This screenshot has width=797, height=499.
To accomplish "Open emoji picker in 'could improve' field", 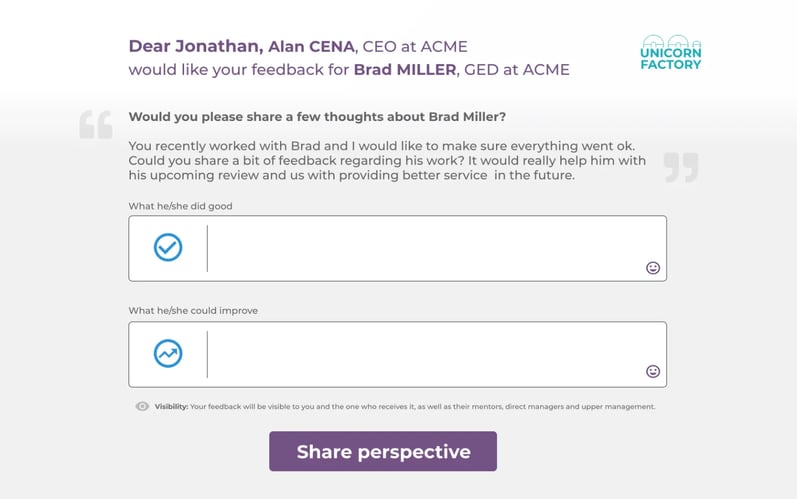I will pos(653,372).
